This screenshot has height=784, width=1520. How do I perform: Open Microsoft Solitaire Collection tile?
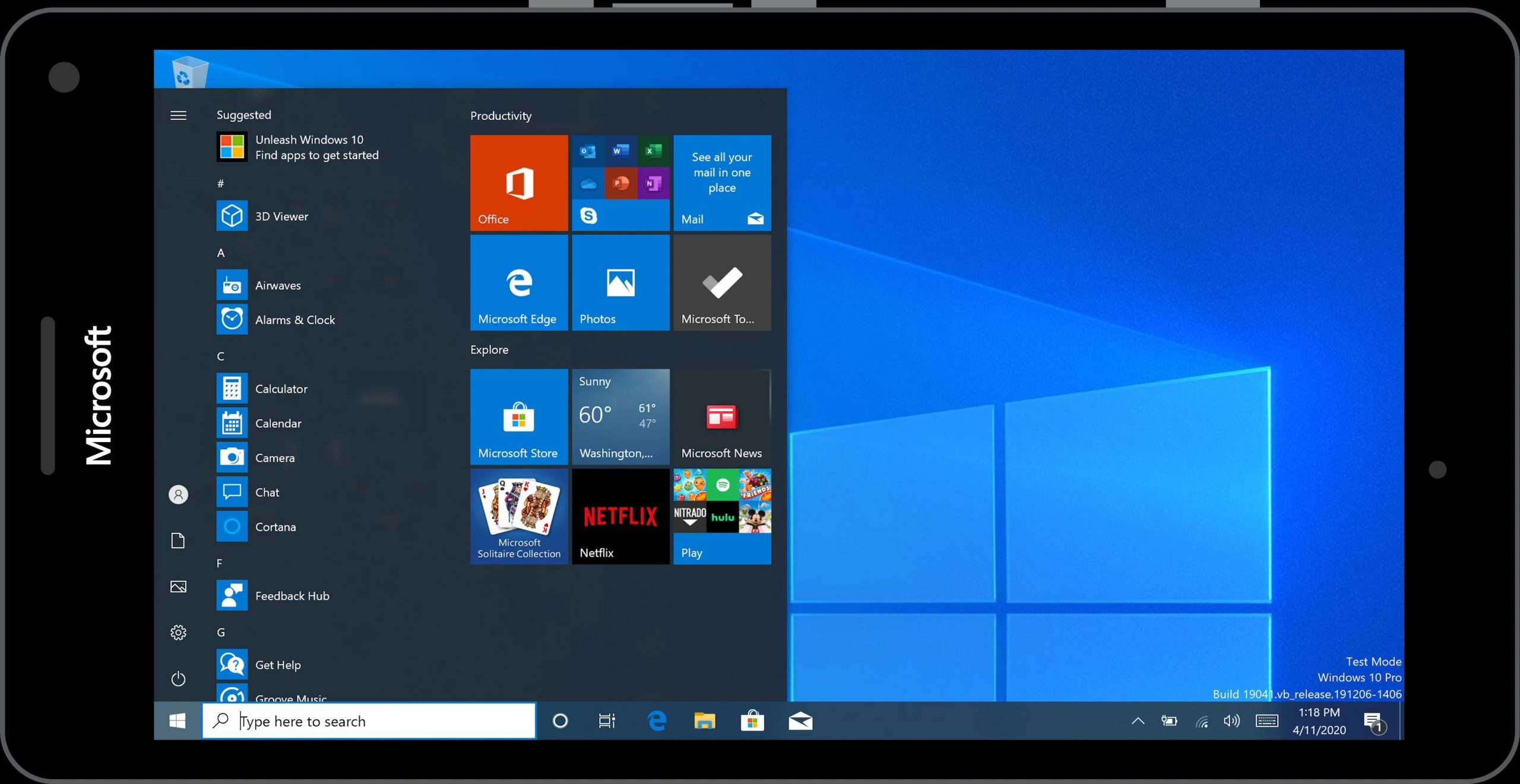518,516
